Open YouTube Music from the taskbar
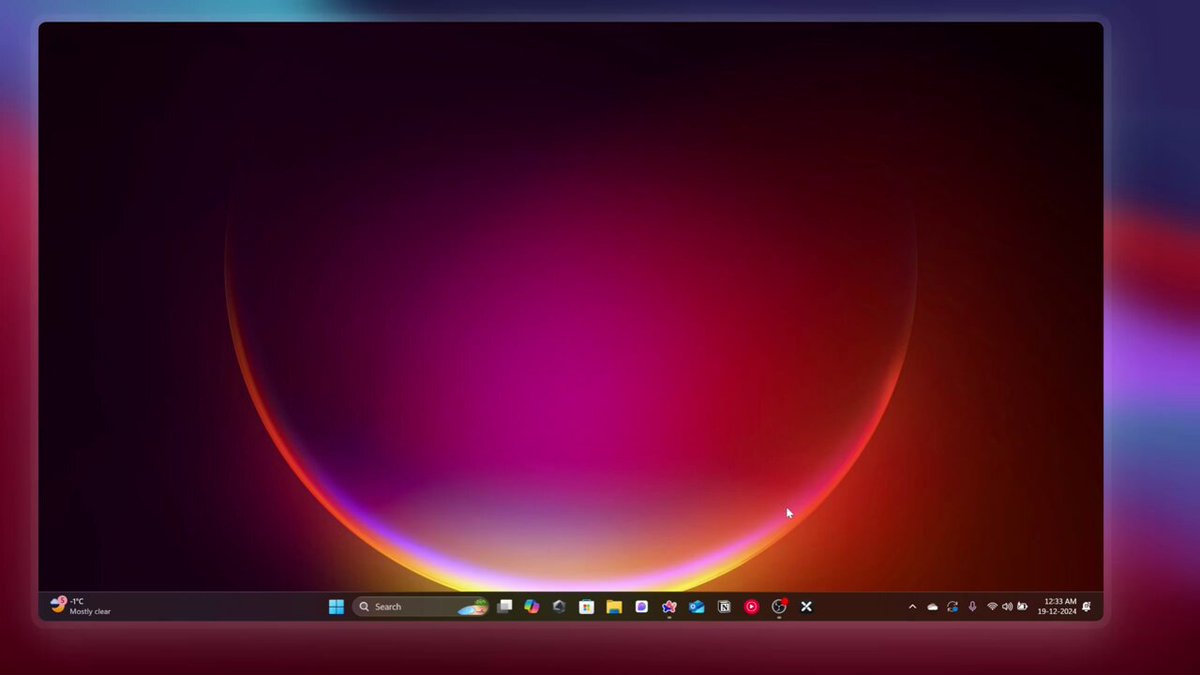This screenshot has height=675, width=1200. [x=751, y=607]
